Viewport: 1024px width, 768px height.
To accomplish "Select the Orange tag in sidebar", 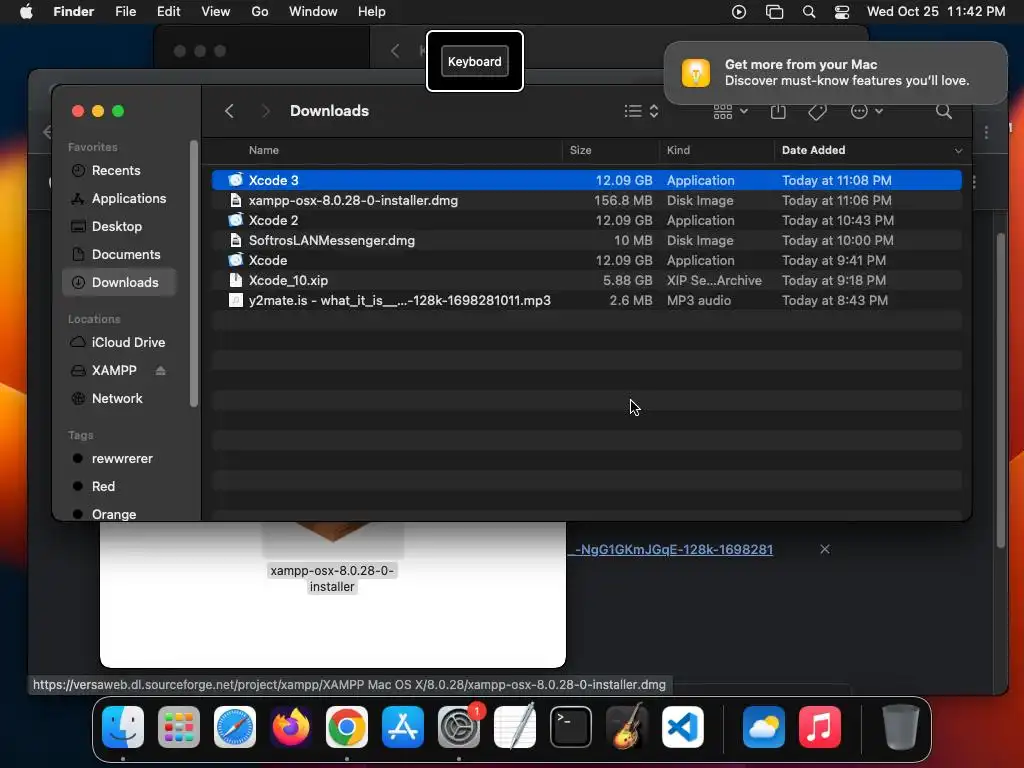I will (119, 514).
